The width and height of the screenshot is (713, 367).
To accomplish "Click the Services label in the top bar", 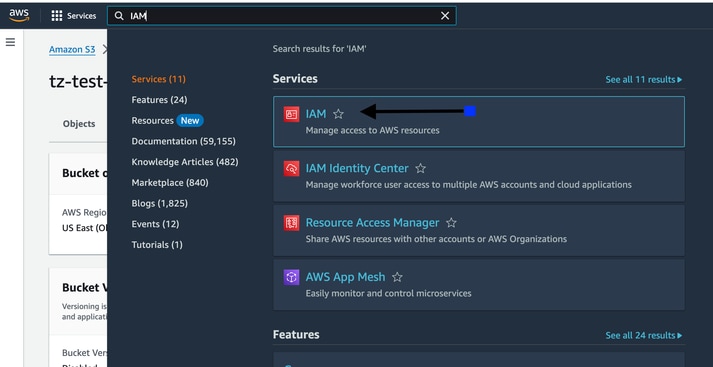I will (81, 16).
